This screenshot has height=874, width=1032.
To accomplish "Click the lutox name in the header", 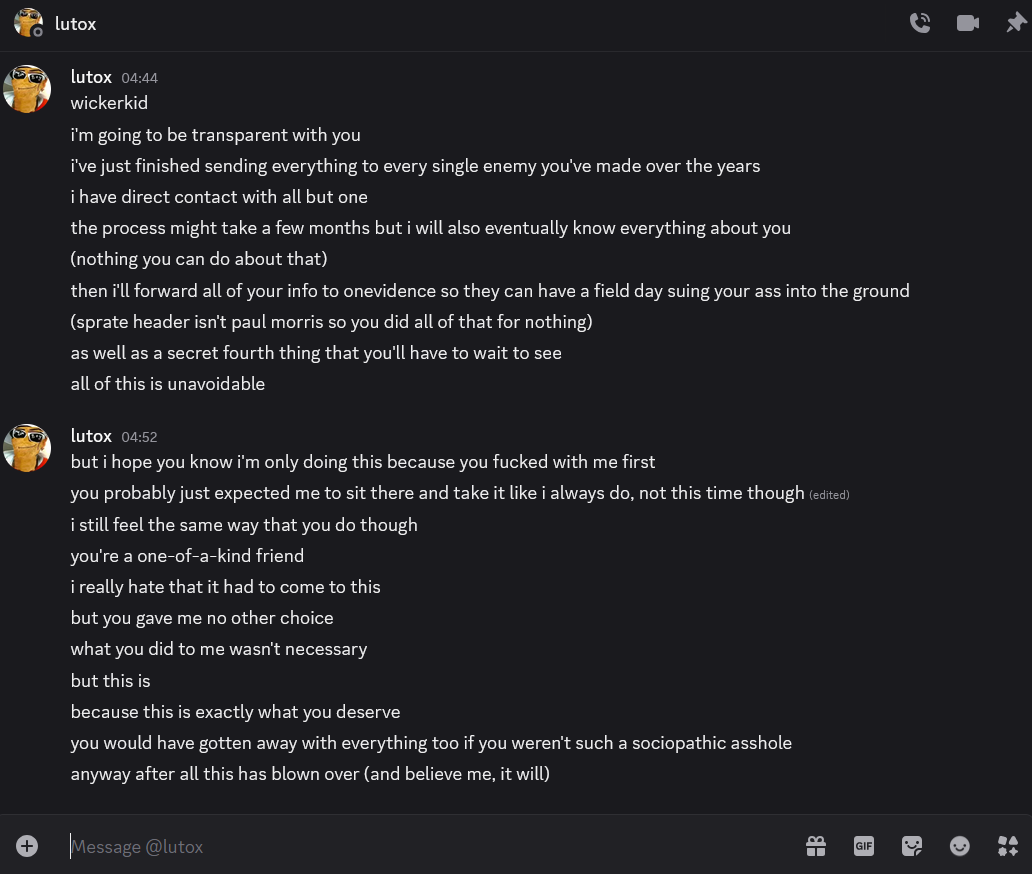I will pos(76,24).
